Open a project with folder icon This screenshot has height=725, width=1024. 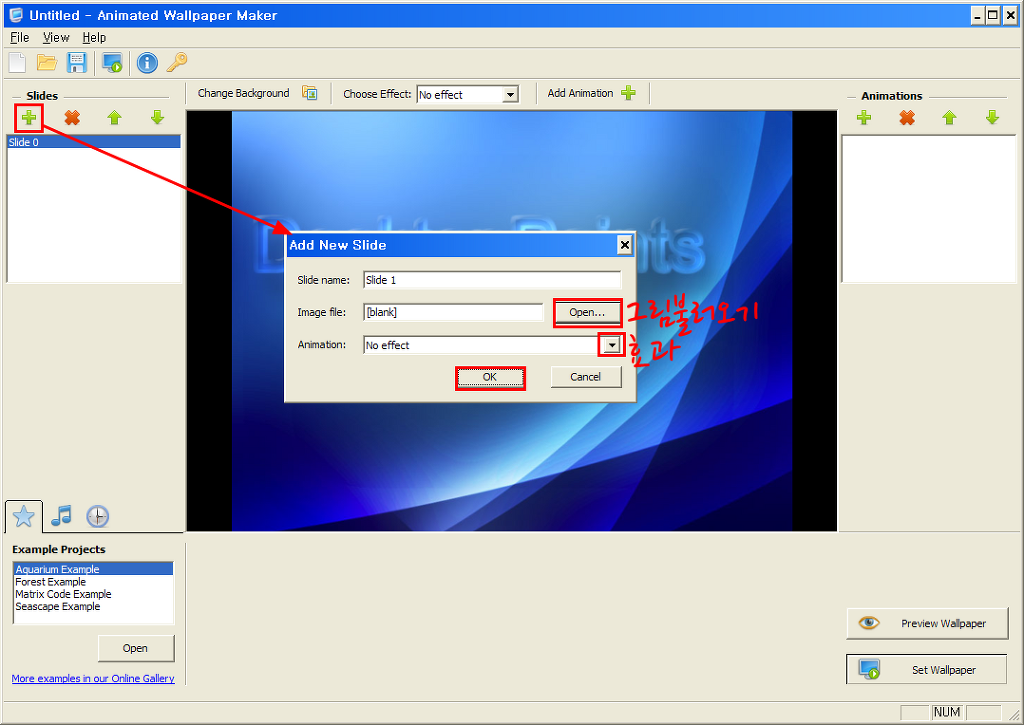click(x=47, y=63)
